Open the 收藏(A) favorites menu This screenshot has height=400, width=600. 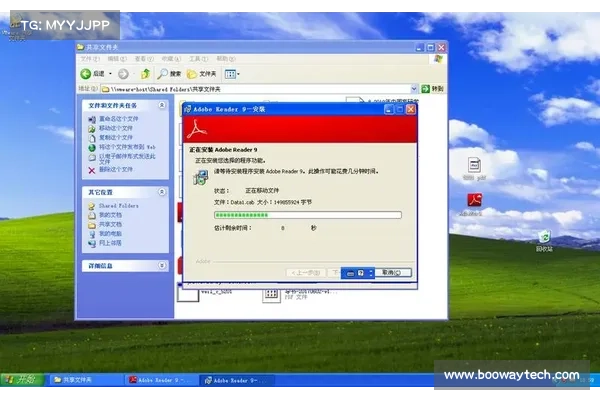point(171,59)
